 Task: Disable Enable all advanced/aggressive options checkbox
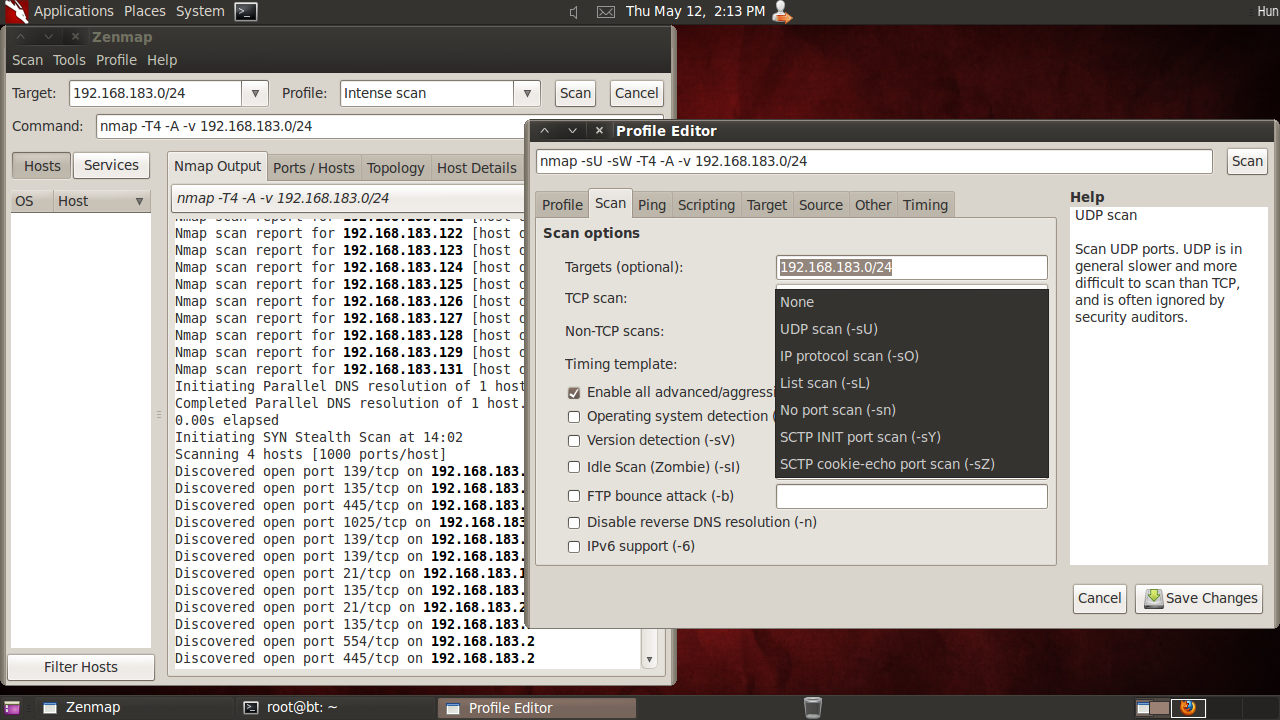click(x=574, y=393)
